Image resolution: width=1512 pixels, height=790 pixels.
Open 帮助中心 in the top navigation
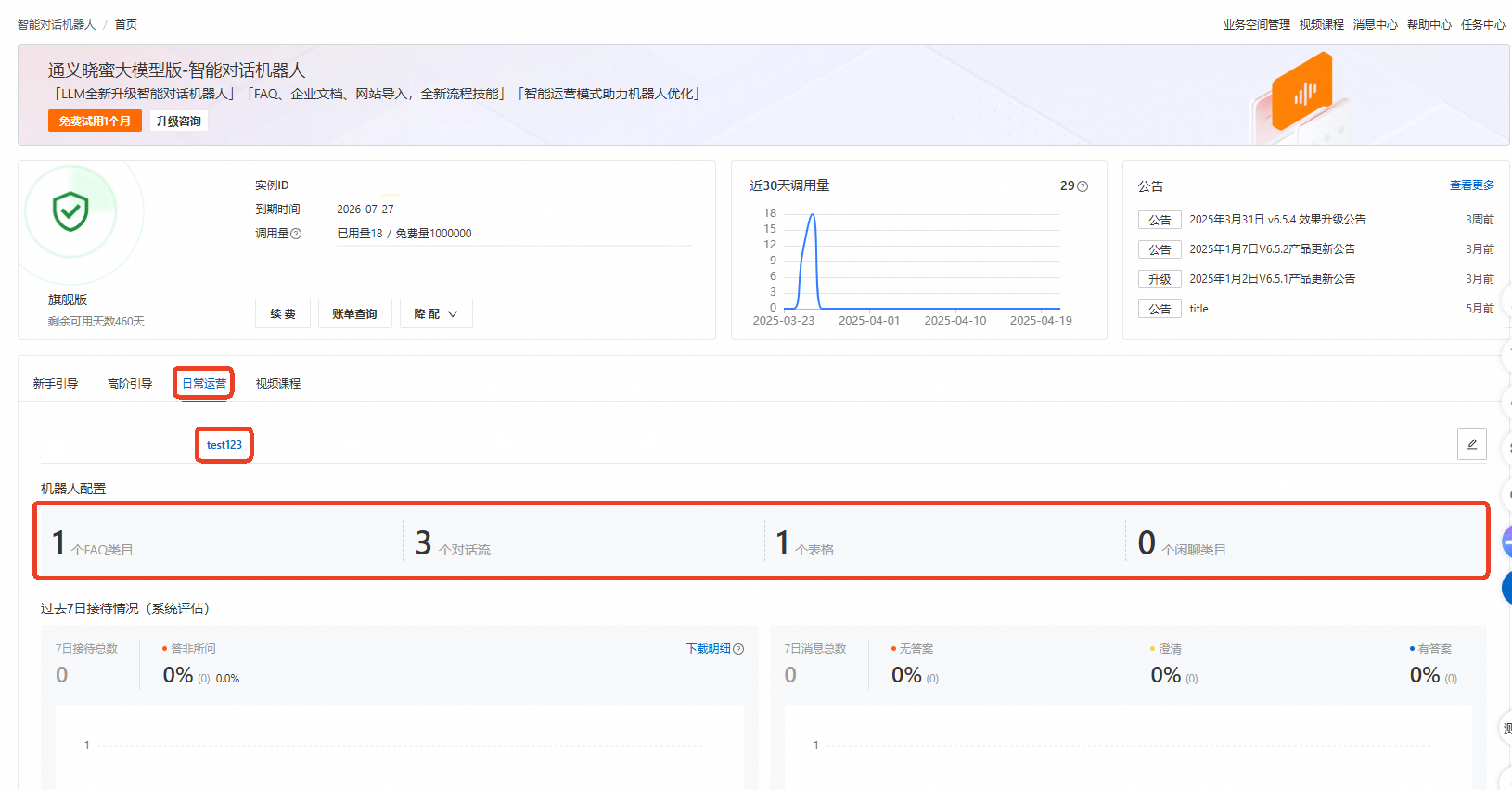(1429, 25)
